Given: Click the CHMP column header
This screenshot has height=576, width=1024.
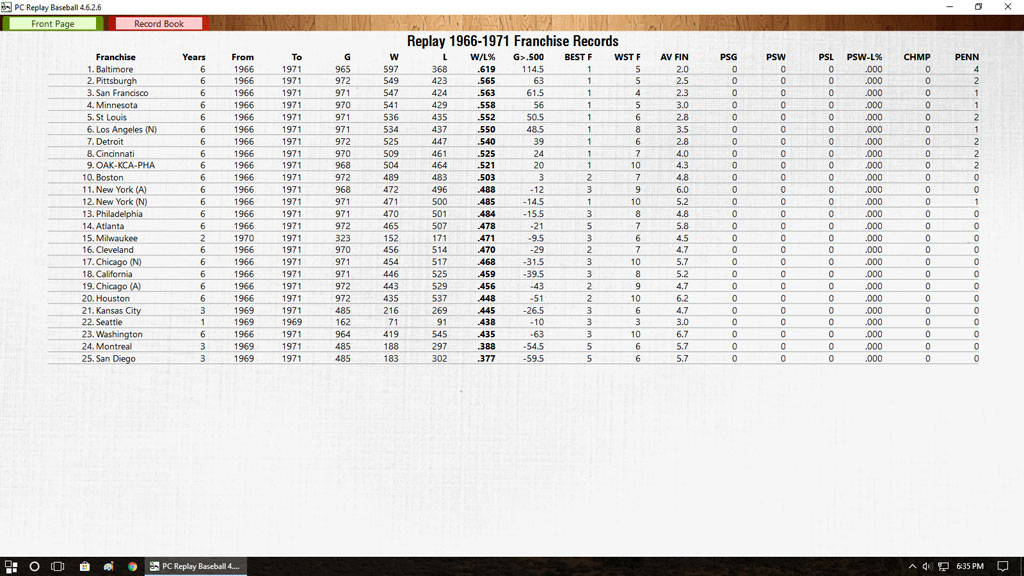Looking at the screenshot, I should tap(916, 57).
